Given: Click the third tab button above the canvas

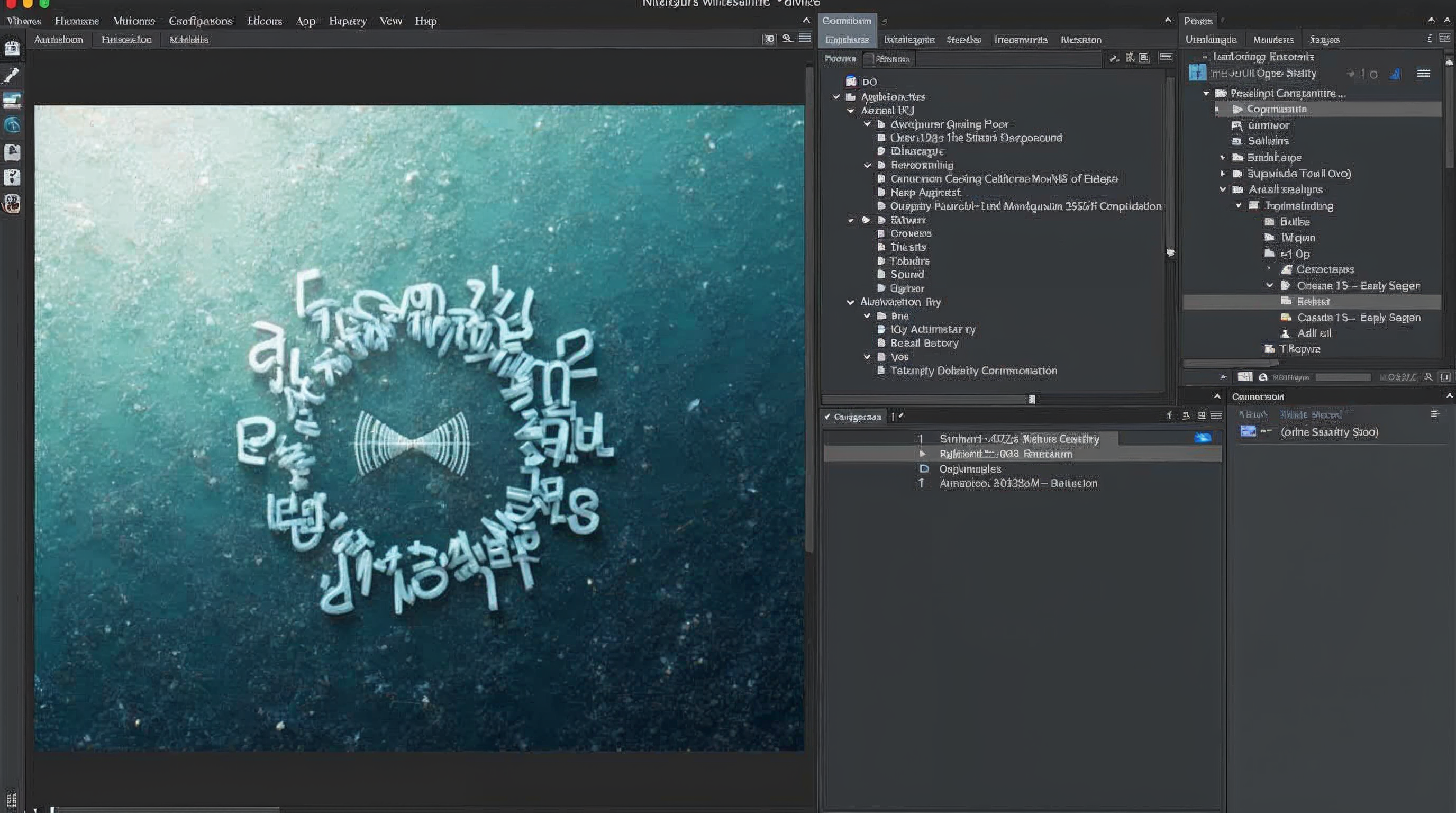Looking at the screenshot, I should coord(189,40).
